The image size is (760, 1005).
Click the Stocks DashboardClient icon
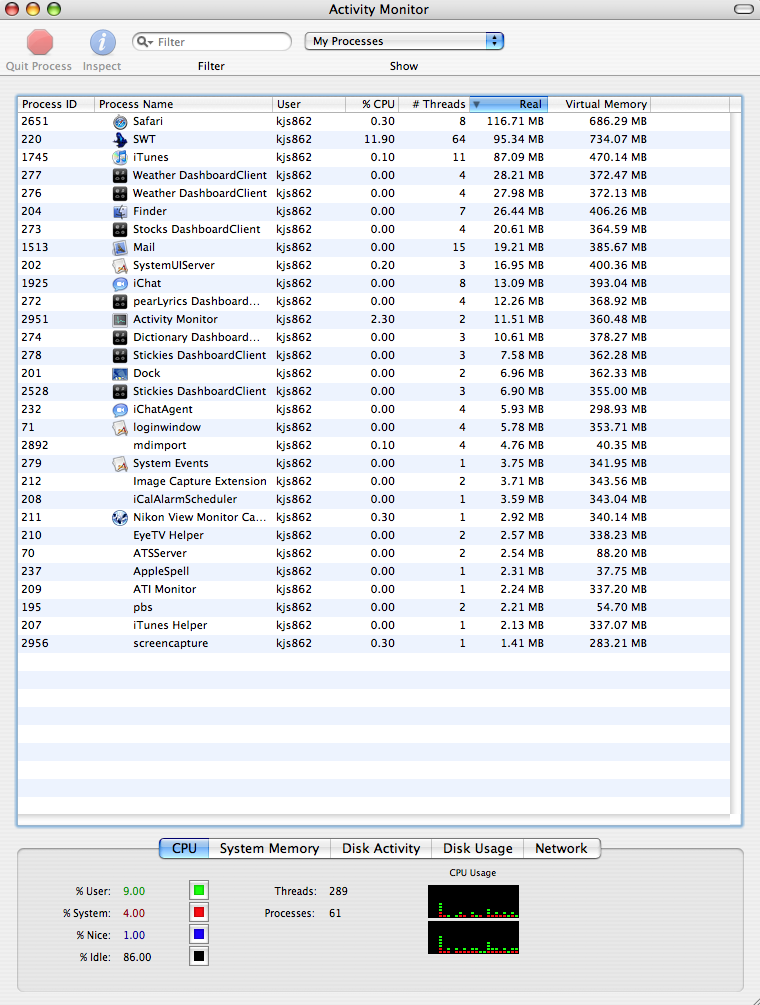(x=120, y=229)
